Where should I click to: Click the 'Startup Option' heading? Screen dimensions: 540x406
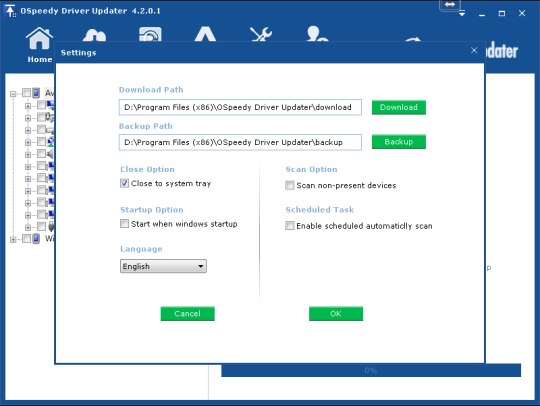pyautogui.click(x=152, y=210)
